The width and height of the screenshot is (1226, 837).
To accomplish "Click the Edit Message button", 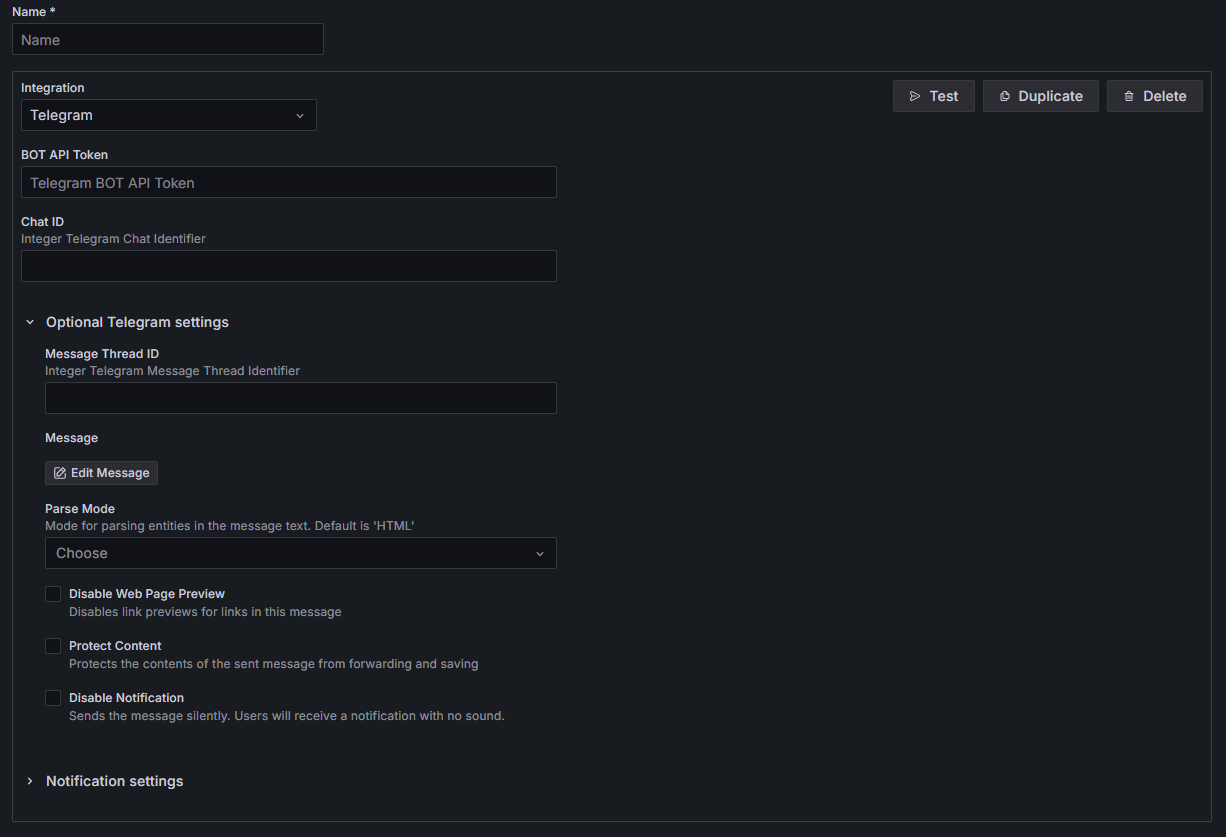I will click(101, 473).
